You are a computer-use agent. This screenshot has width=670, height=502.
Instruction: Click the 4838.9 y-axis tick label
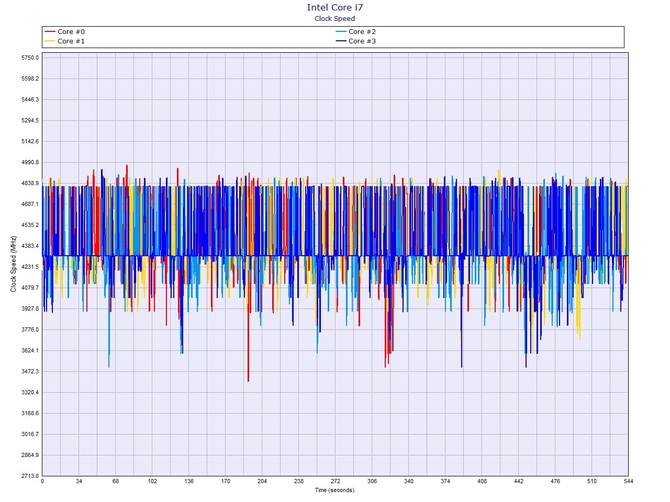(28, 183)
